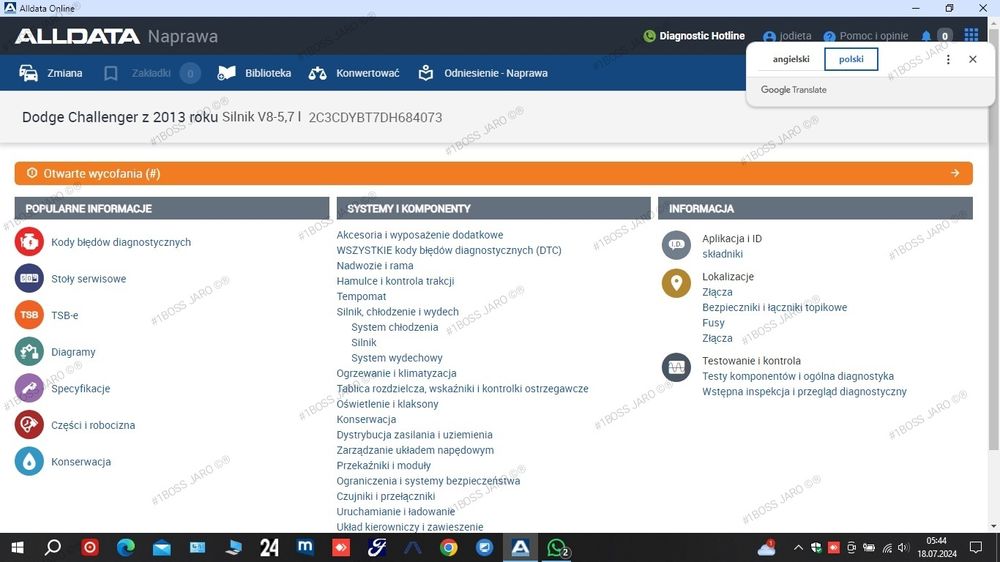Open Oświetlenie i klaksony

point(387,404)
